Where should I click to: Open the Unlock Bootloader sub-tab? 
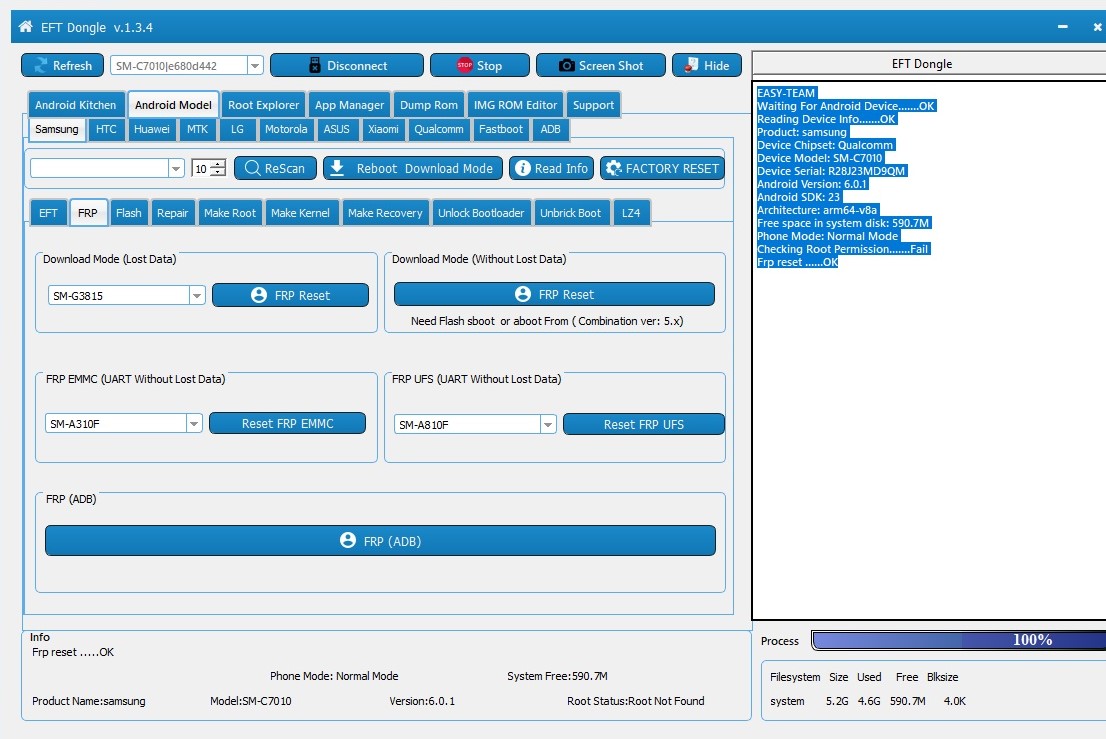481,213
